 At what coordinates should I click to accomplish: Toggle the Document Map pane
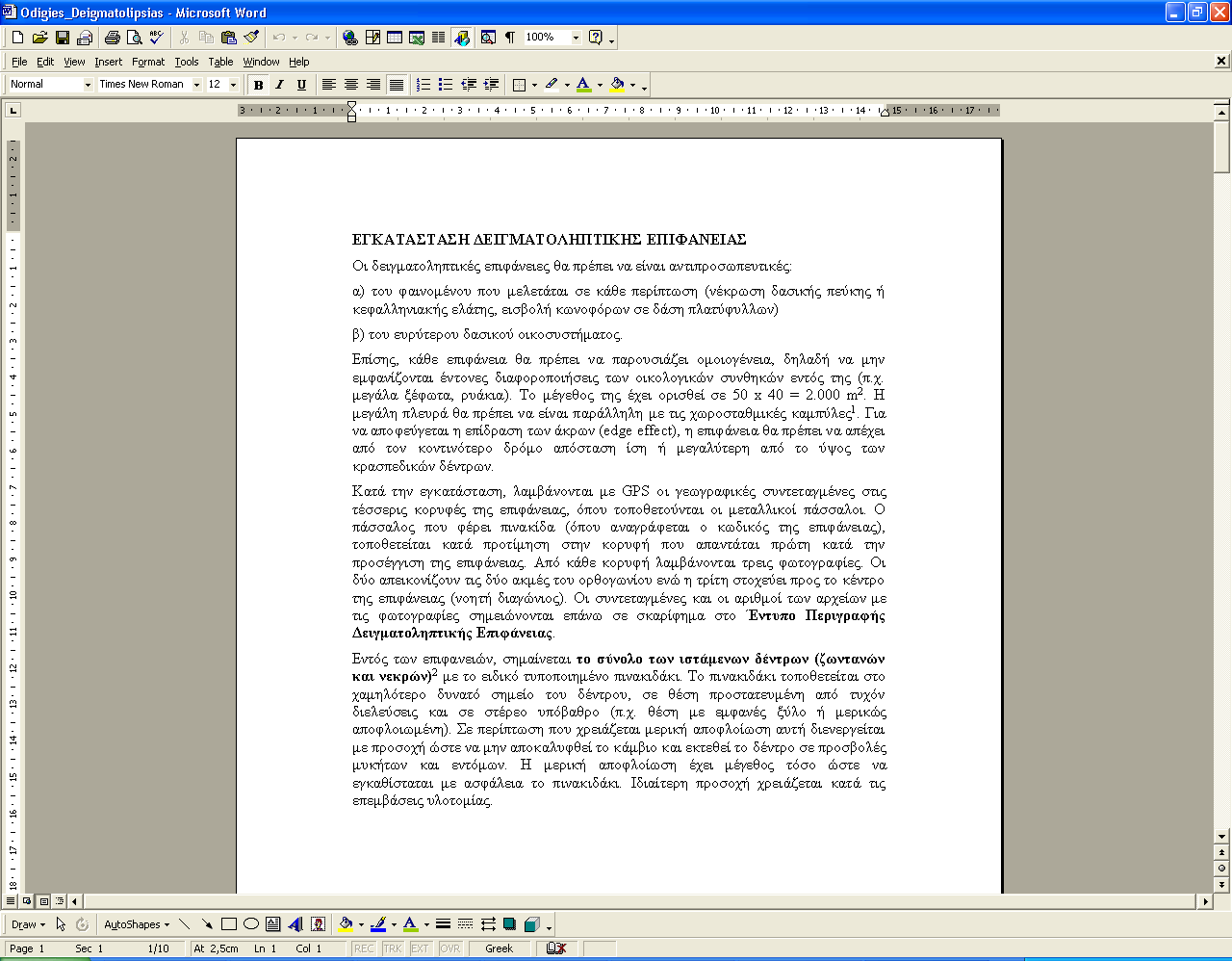tap(488, 38)
